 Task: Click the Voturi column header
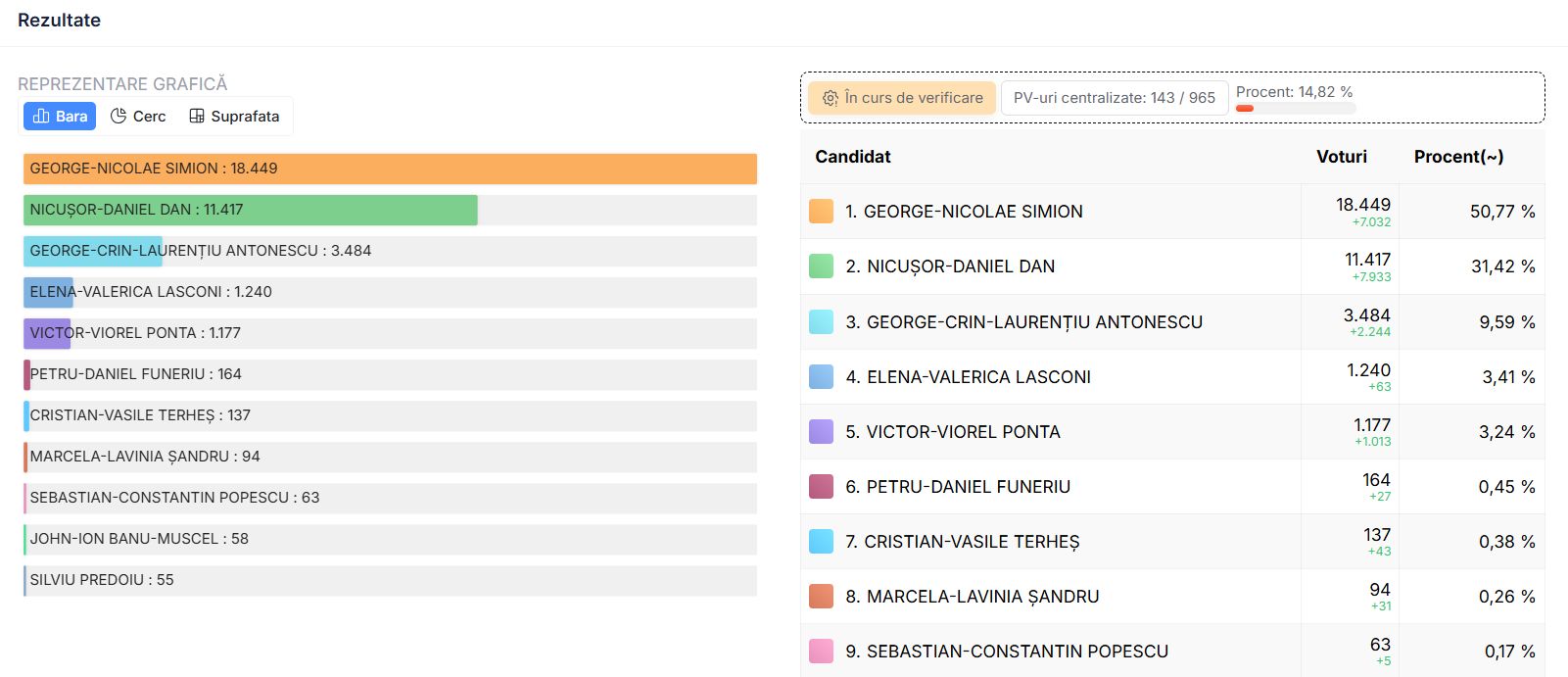coord(1342,157)
